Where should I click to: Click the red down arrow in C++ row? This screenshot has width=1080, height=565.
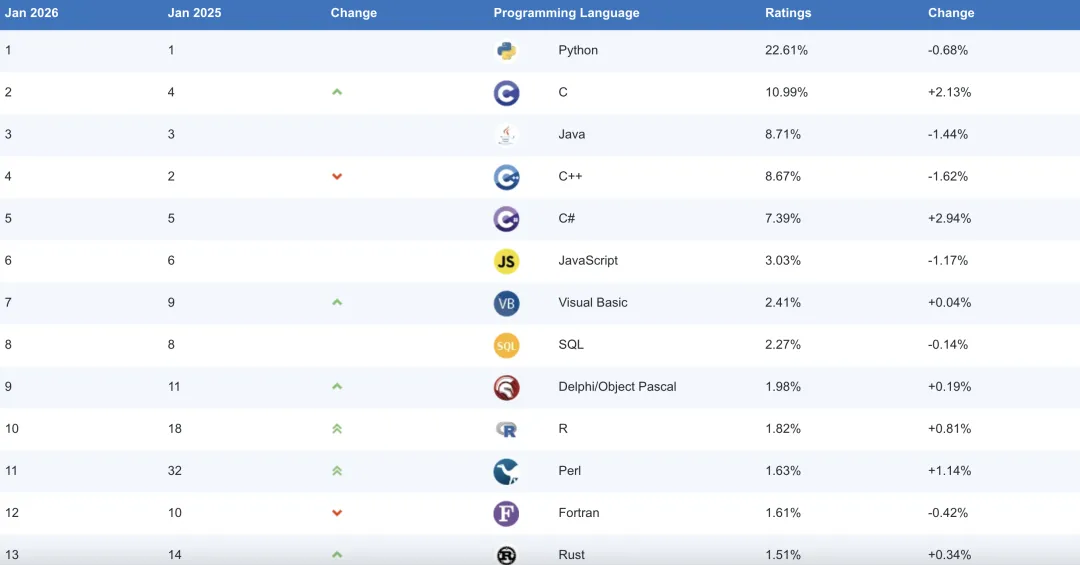tap(337, 176)
